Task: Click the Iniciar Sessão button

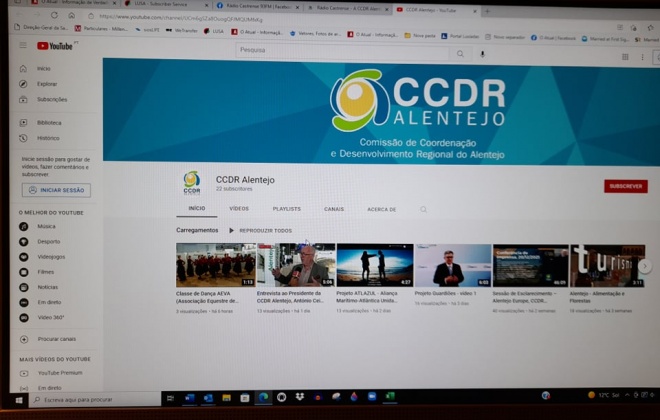Action: tap(56, 190)
